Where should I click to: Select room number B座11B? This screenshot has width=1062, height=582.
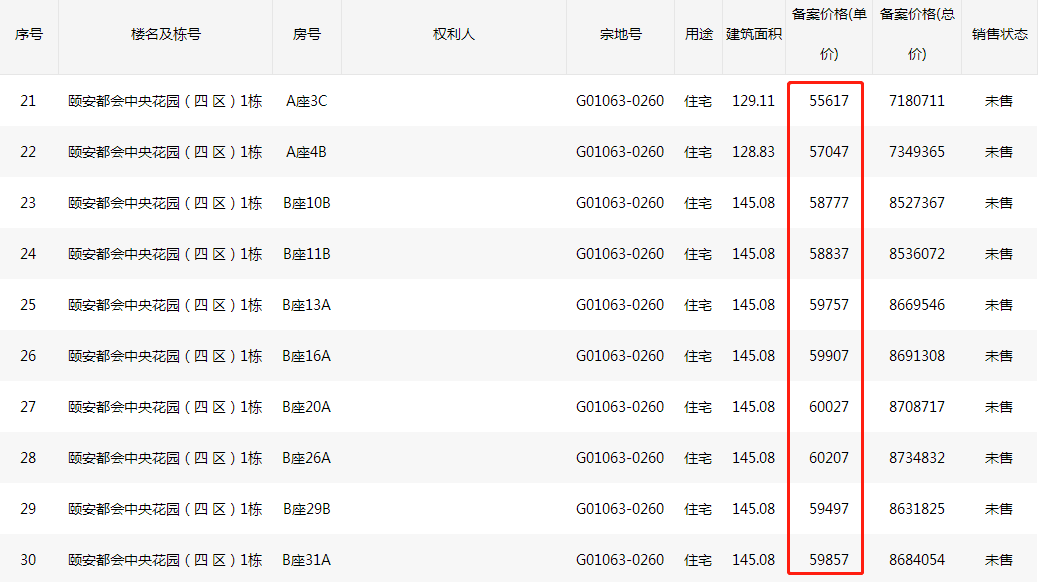pos(307,254)
